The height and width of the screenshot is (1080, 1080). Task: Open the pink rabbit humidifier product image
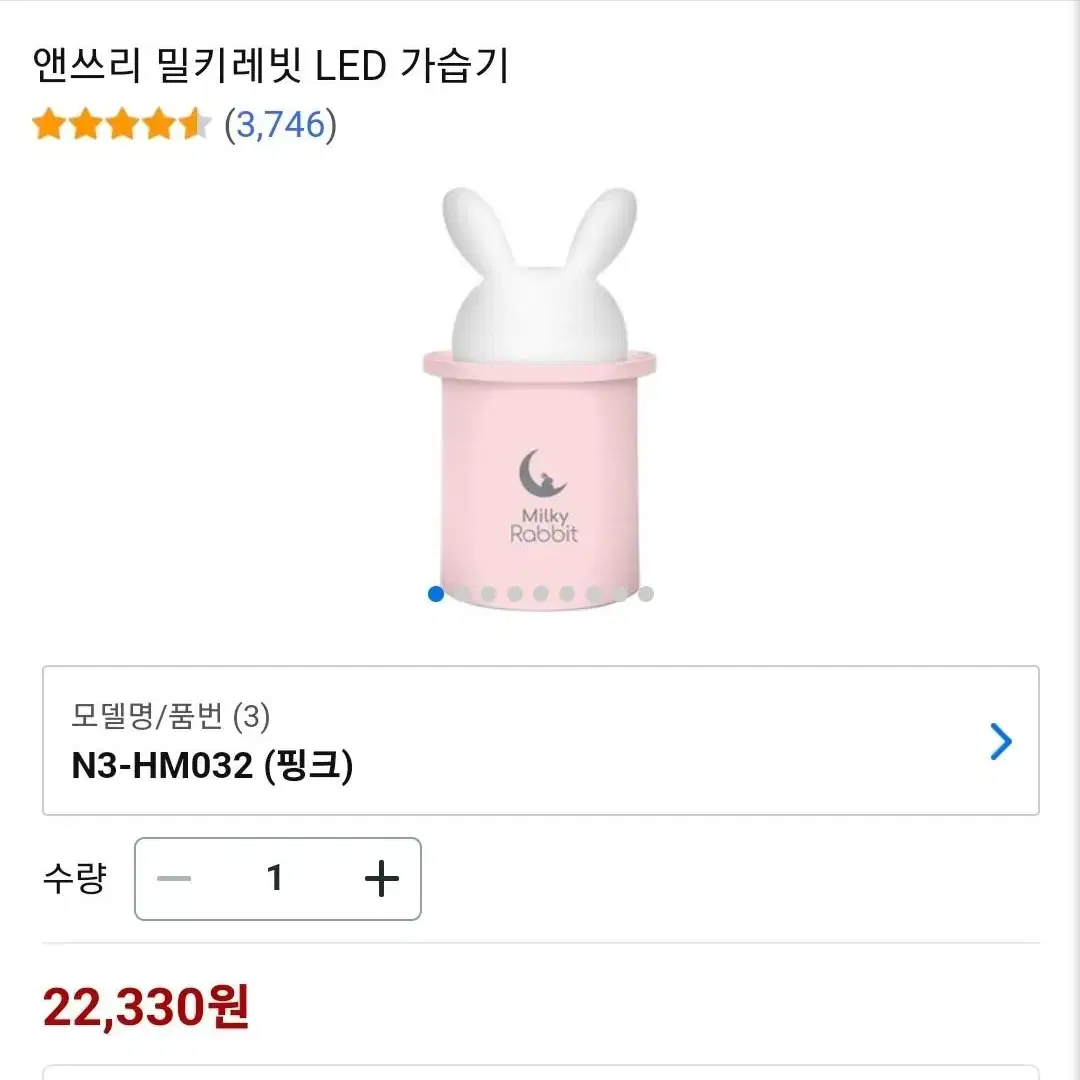tap(539, 397)
